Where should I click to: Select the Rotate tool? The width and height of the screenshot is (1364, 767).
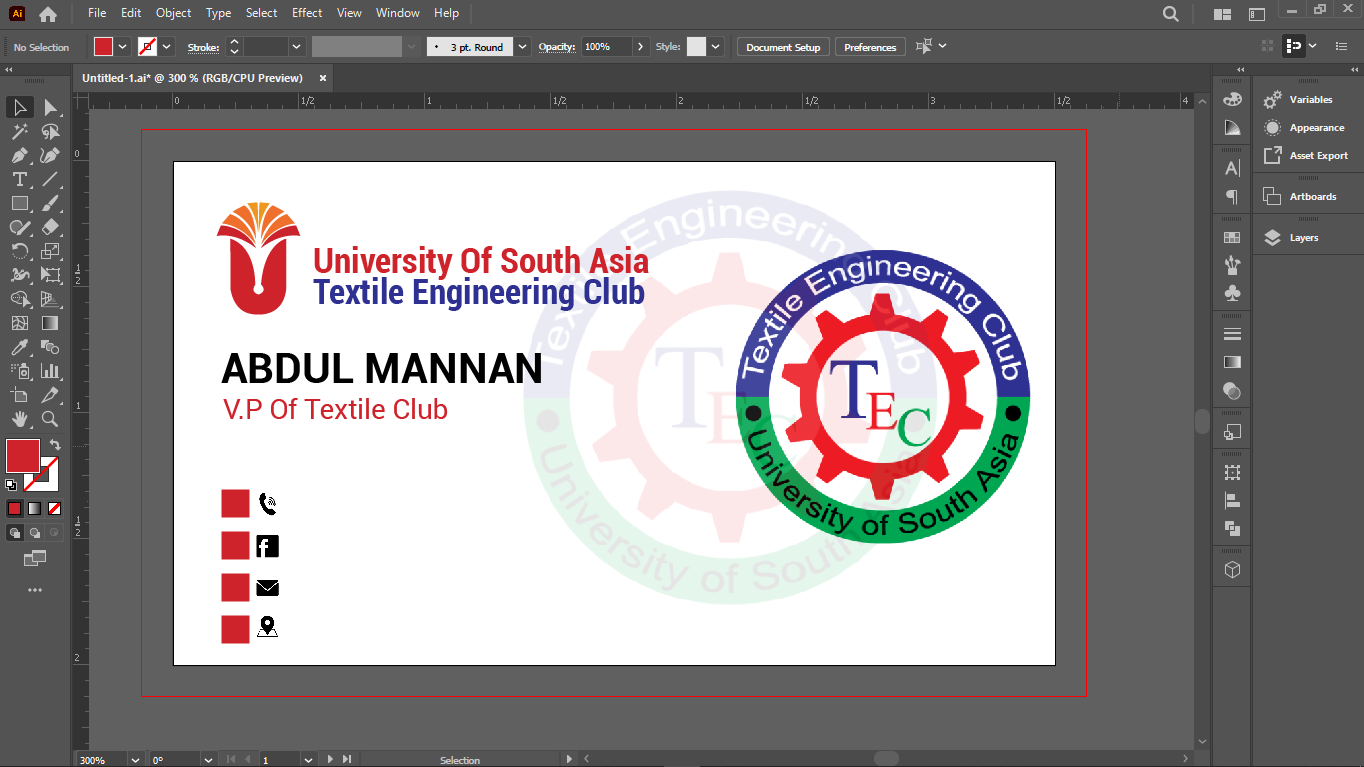pyautogui.click(x=19, y=251)
